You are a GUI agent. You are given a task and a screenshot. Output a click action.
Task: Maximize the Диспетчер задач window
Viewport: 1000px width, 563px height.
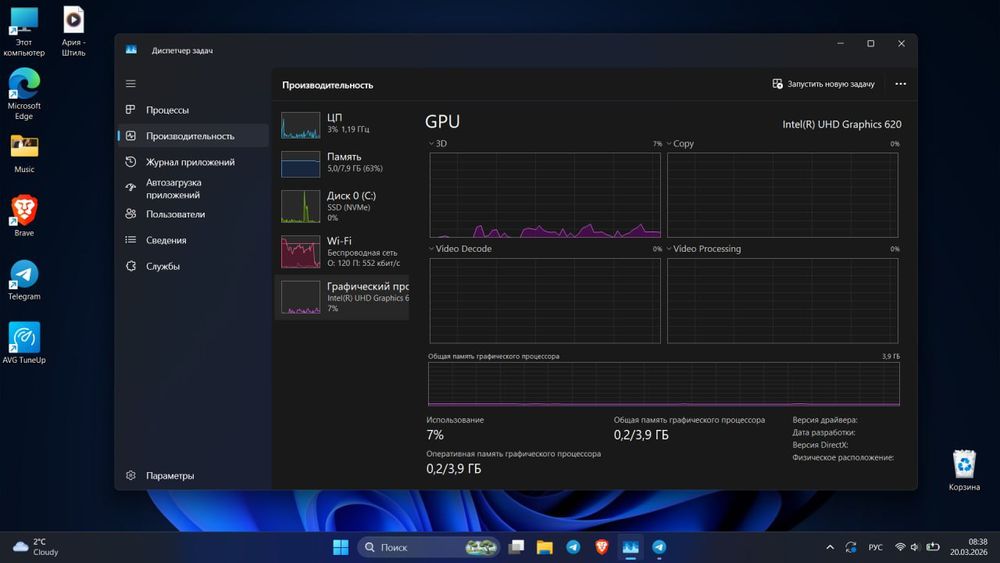[871, 43]
